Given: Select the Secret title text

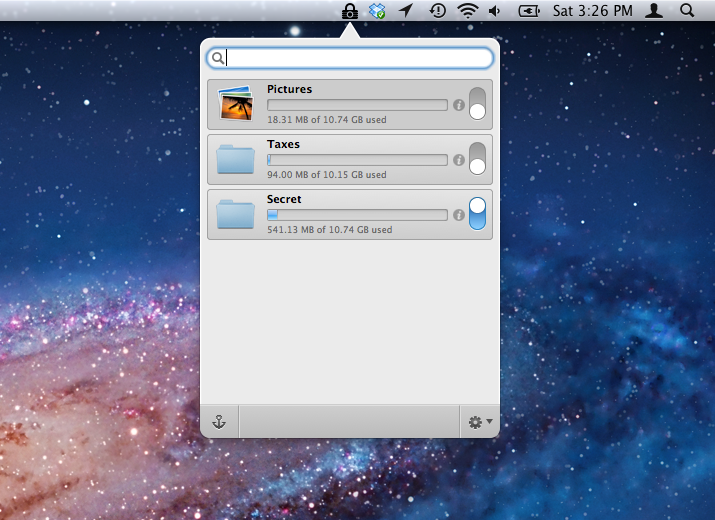Looking at the screenshot, I should click(x=284, y=199).
